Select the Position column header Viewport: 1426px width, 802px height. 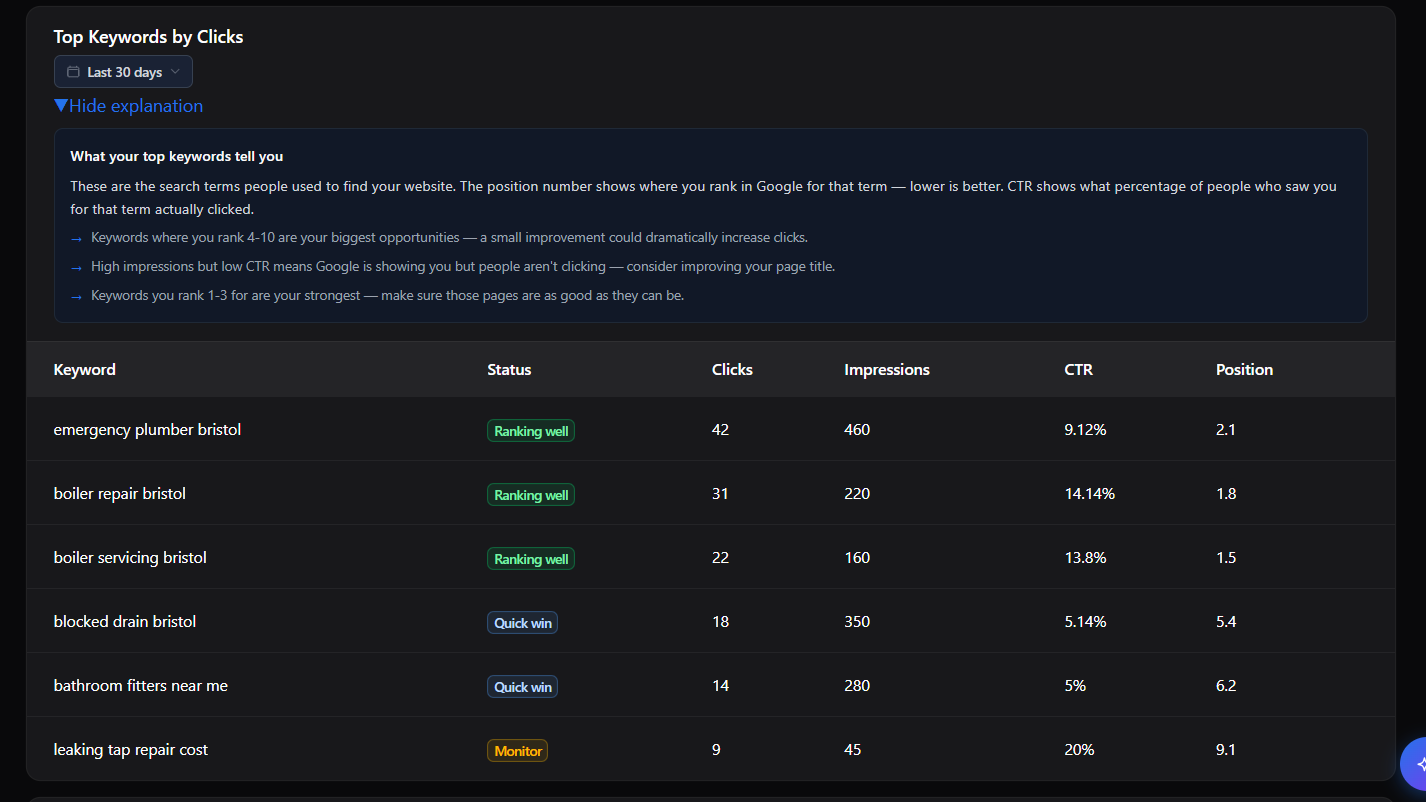pos(1244,370)
